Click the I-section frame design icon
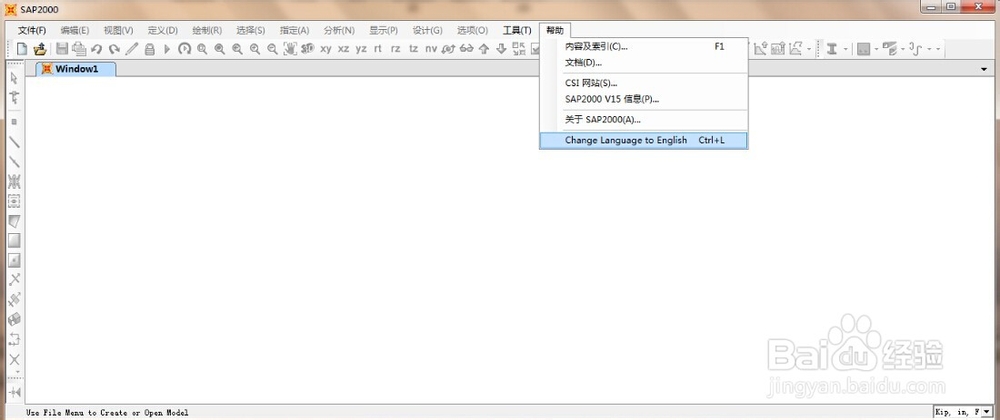The width and height of the screenshot is (1000, 420). [832, 48]
